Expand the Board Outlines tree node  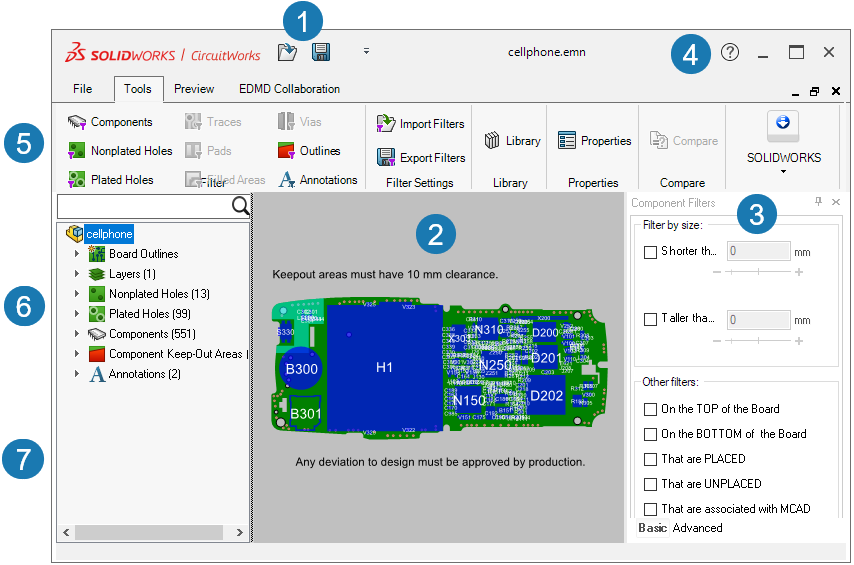click(77, 254)
